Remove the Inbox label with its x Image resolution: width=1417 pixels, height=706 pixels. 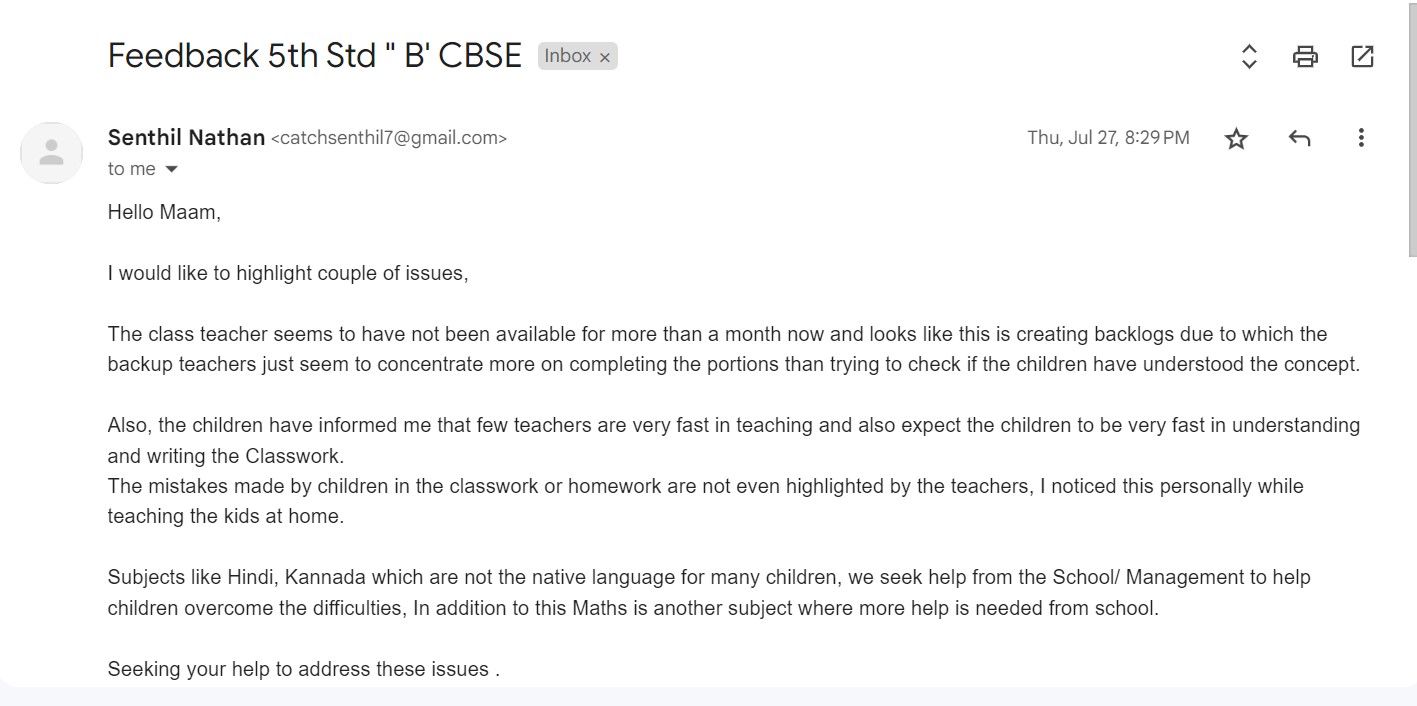coord(605,58)
